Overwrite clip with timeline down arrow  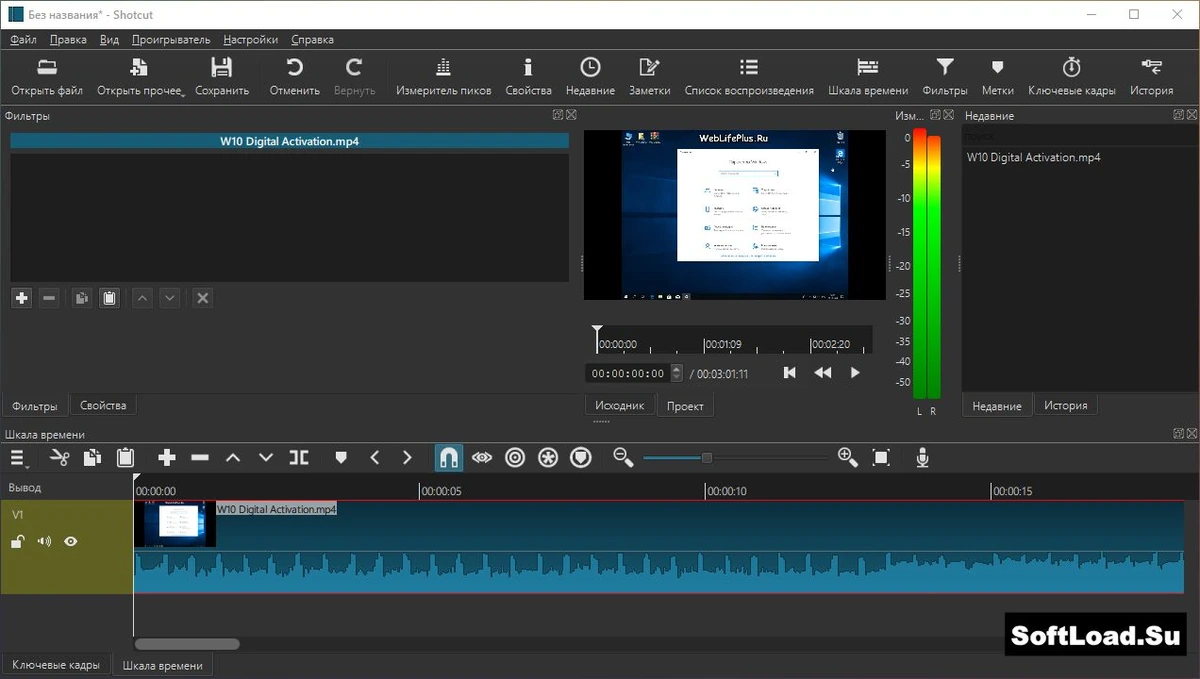(266, 458)
